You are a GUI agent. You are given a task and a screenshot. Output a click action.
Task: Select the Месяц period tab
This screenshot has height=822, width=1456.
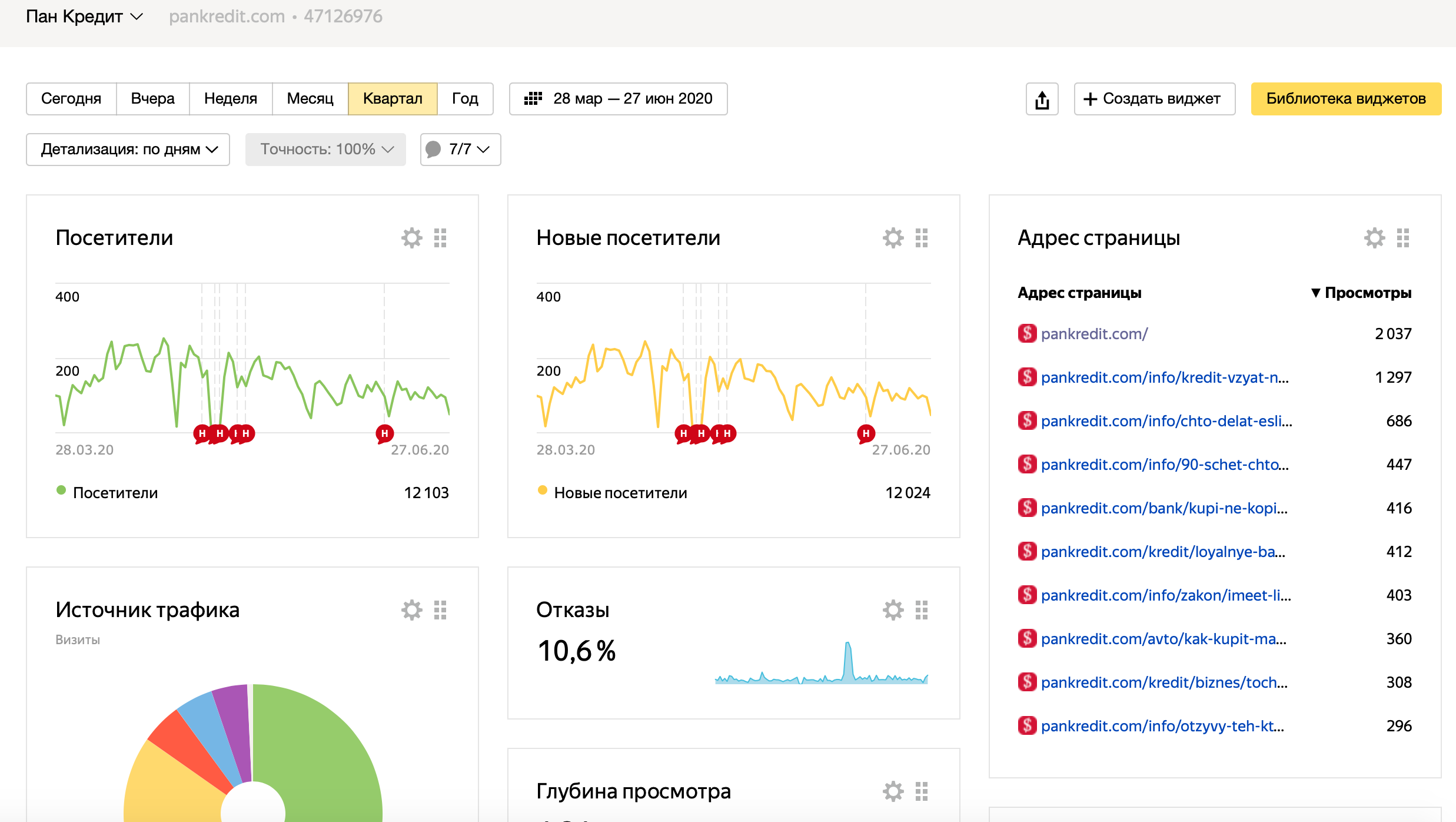(310, 99)
